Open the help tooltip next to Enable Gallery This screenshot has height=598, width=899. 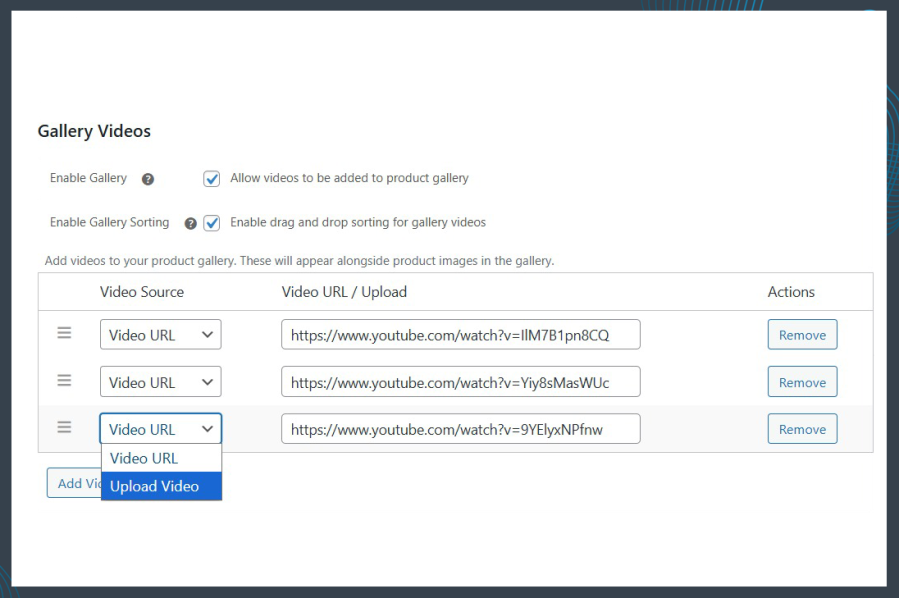tap(147, 178)
